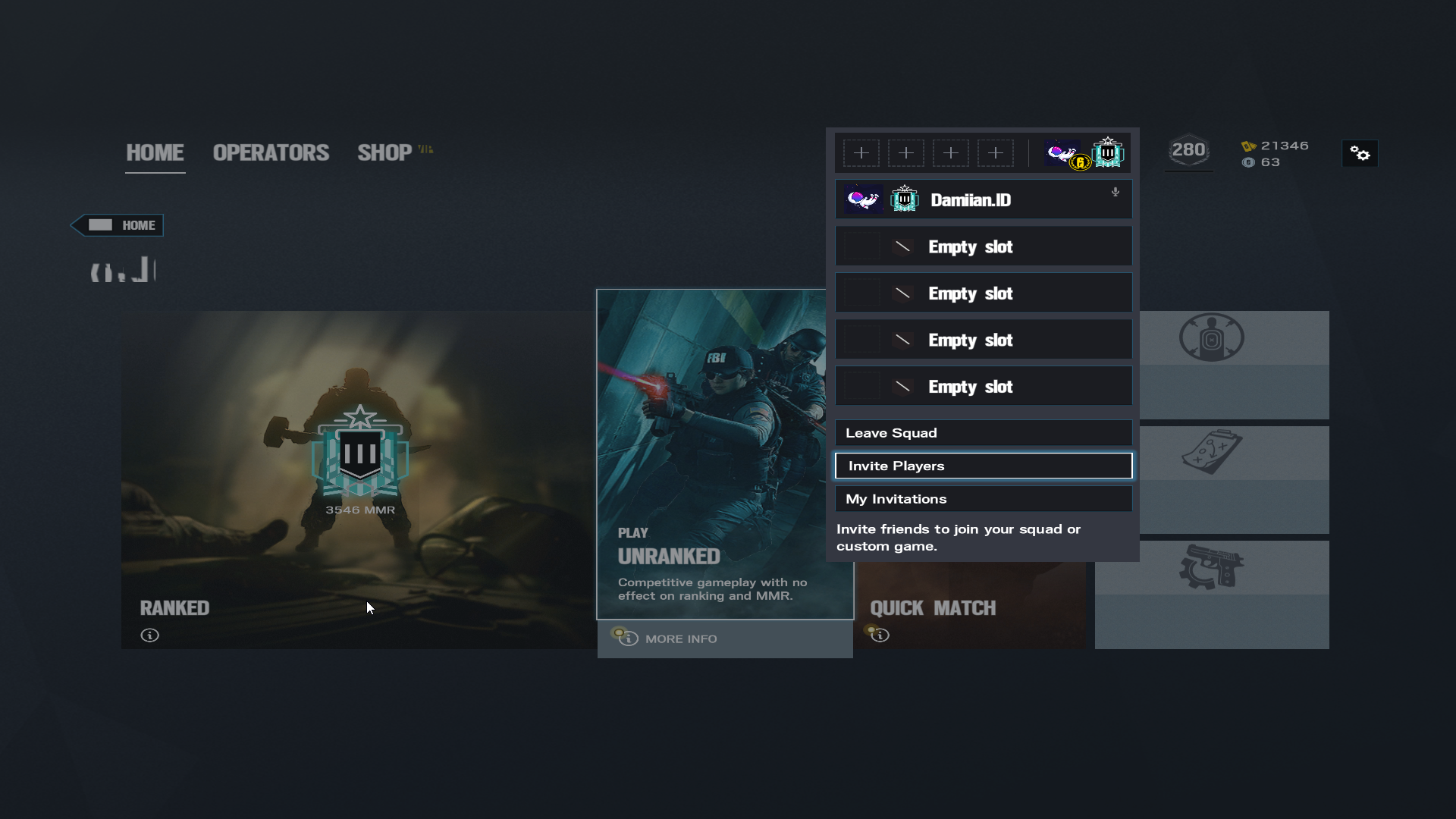Switch to the Shop tab

point(384,152)
